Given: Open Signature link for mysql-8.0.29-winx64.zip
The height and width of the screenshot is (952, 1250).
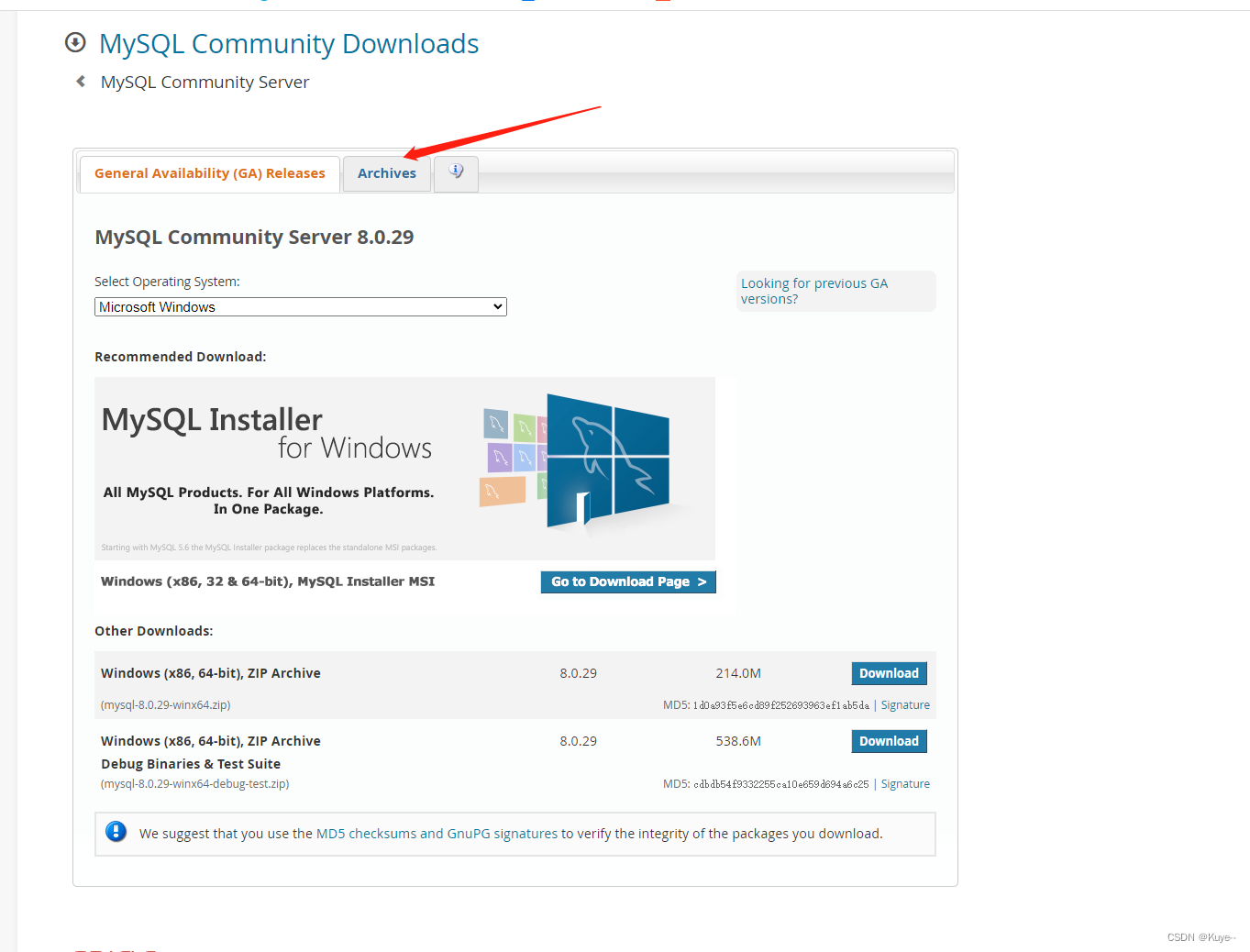Looking at the screenshot, I should (905, 705).
